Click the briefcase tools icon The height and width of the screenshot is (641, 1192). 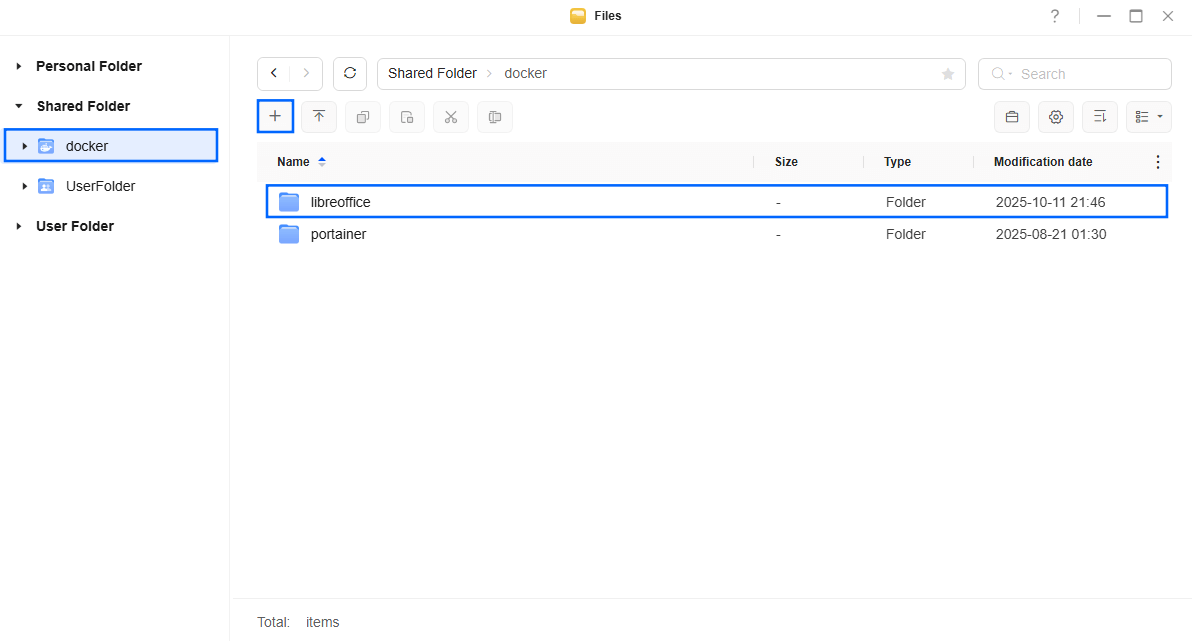[1012, 117]
